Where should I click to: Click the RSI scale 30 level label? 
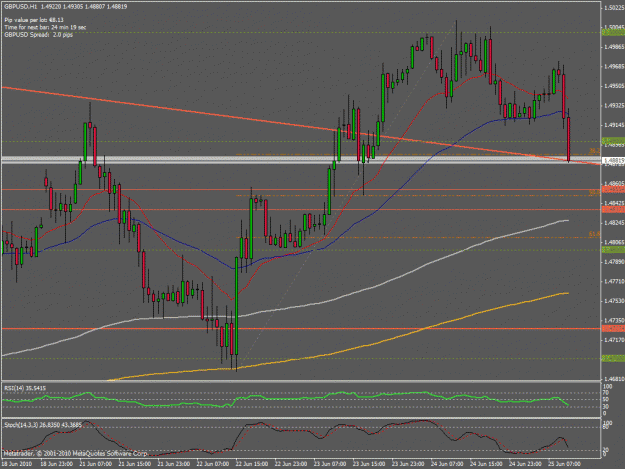606,406
